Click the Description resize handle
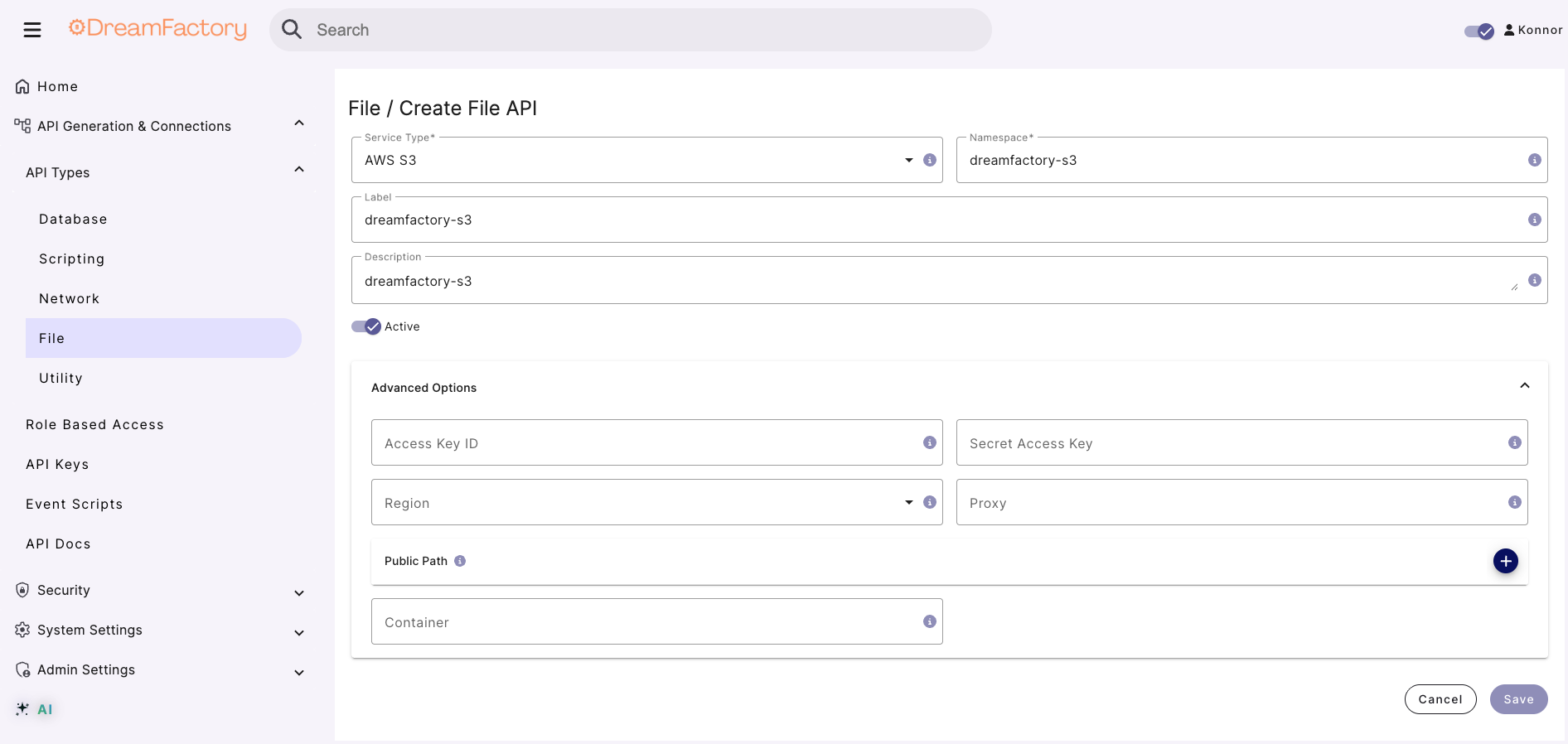1568x744 pixels. point(1514,287)
